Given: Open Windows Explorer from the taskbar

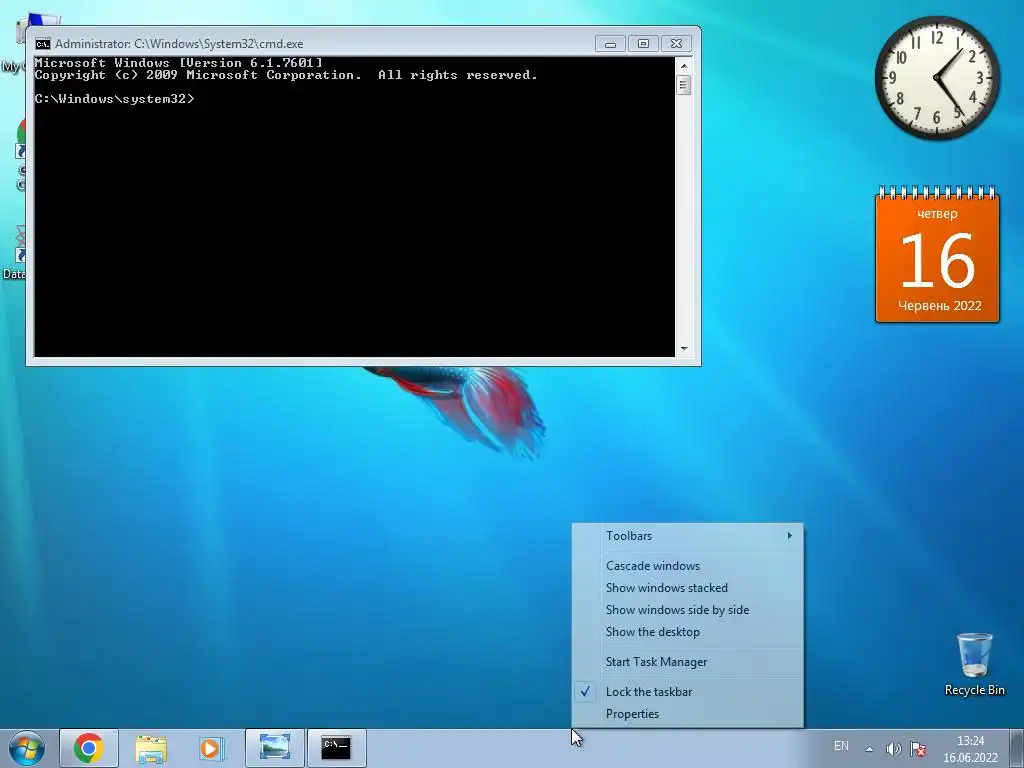Looking at the screenshot, I should point(151,748).
